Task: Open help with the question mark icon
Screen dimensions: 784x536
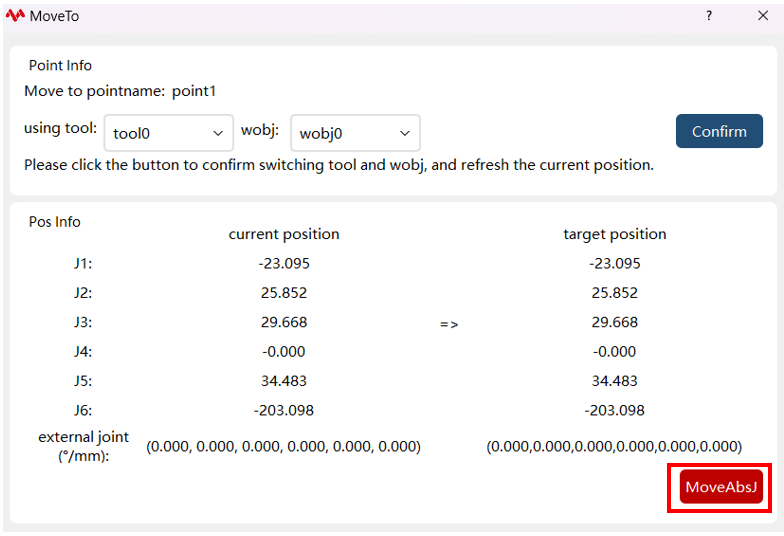Action: [x=708, y=16]
